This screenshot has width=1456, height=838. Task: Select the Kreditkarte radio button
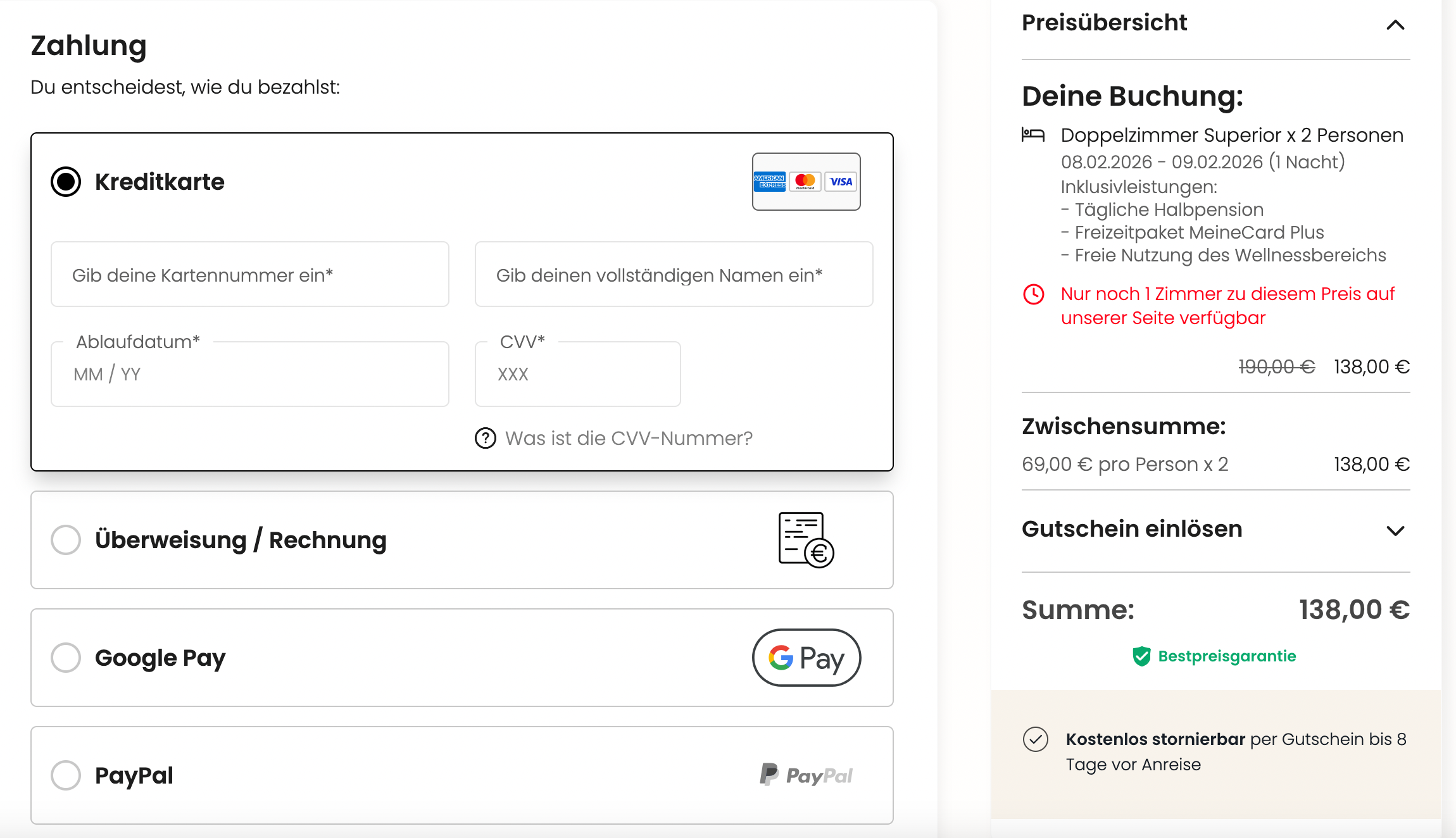coord(66,182)
